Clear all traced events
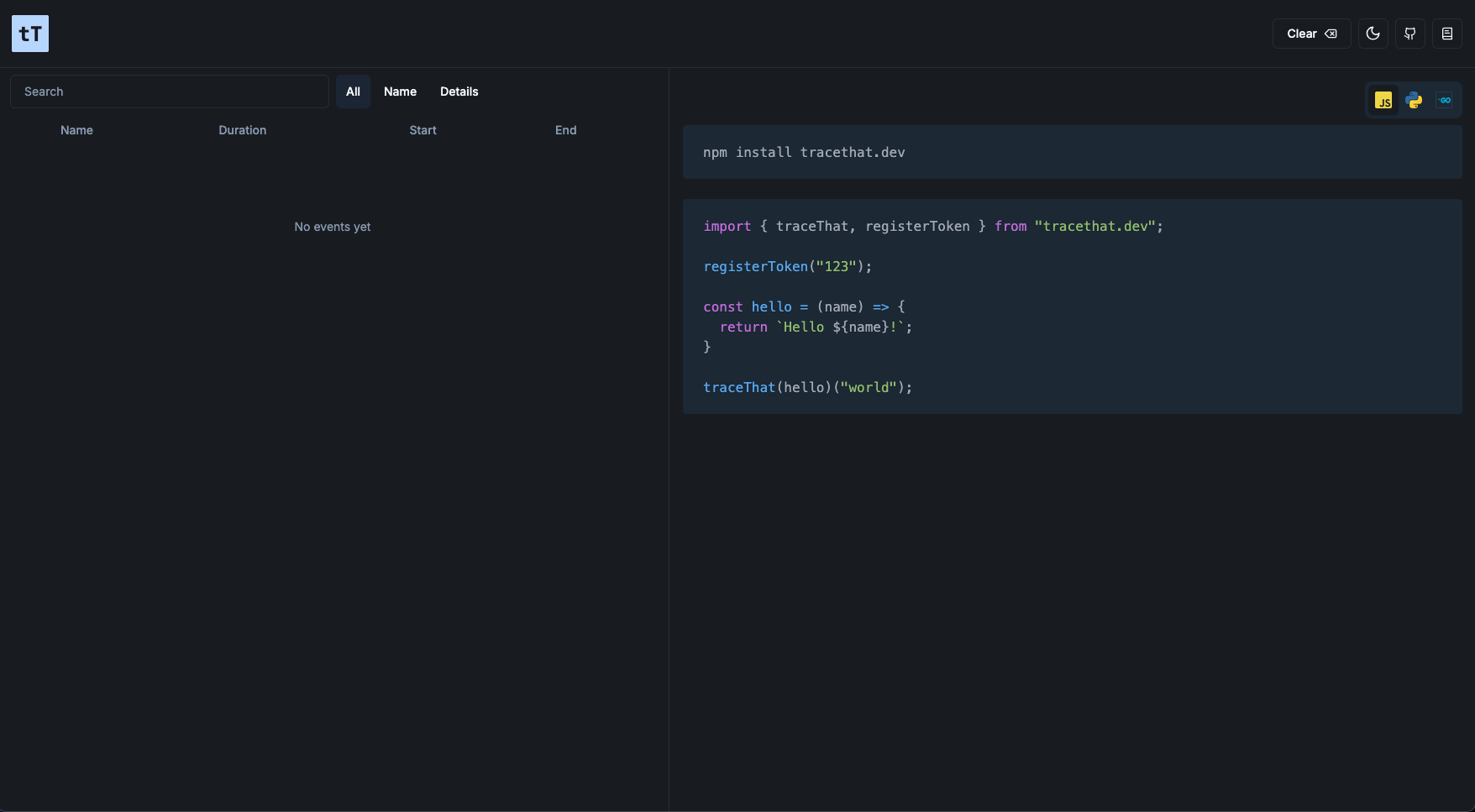Image resolution: width=1475 pixels, height=812 pixels. click(1311, 34)
